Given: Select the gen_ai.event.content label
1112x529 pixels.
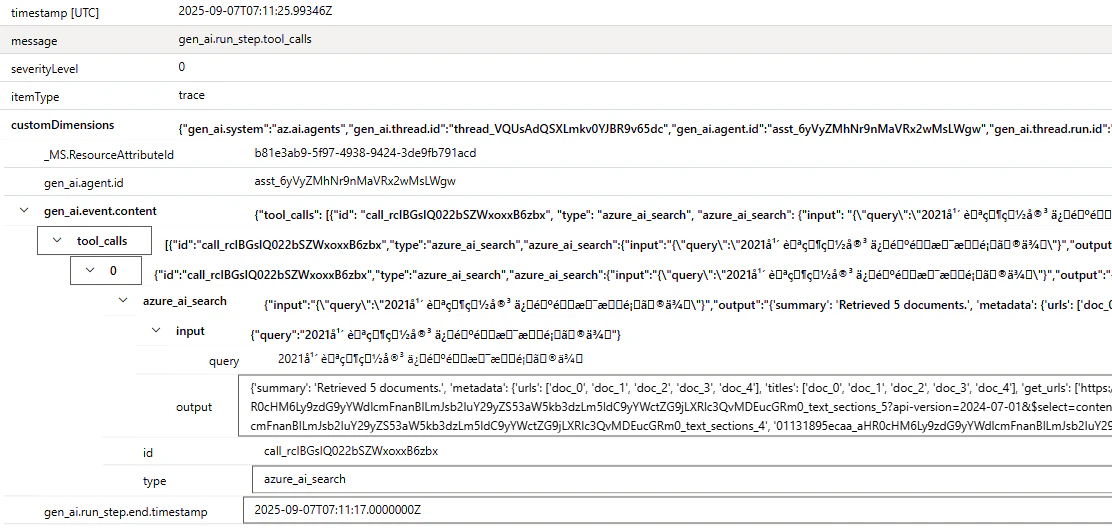Looking at the screenshot, I should coord(100,211).
